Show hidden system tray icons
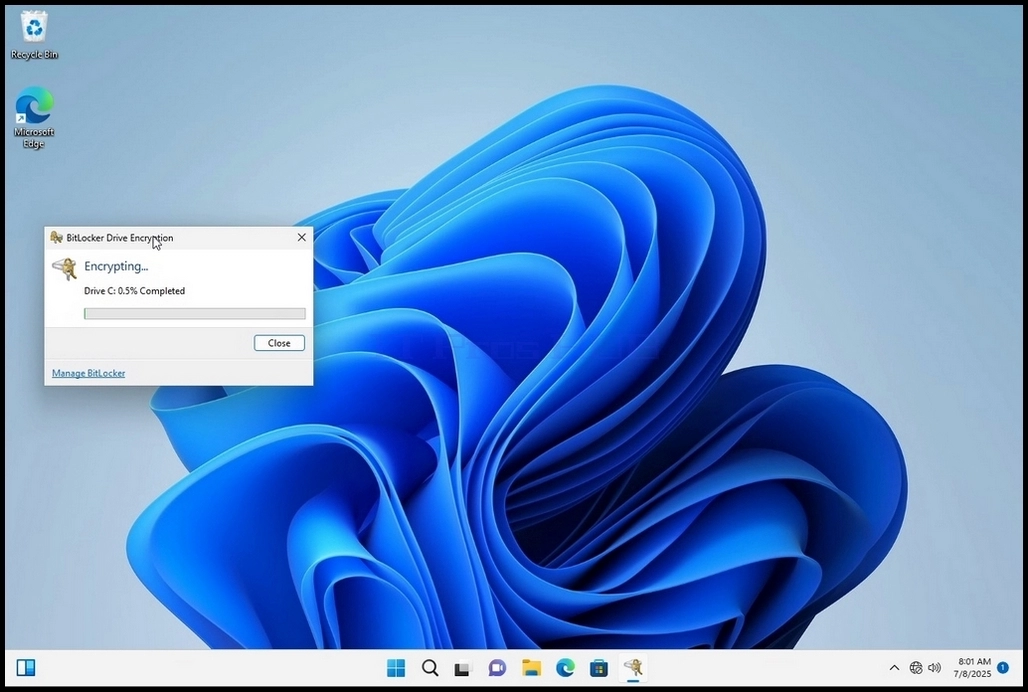Screen dimensions: 1028x692 [894, 668]
